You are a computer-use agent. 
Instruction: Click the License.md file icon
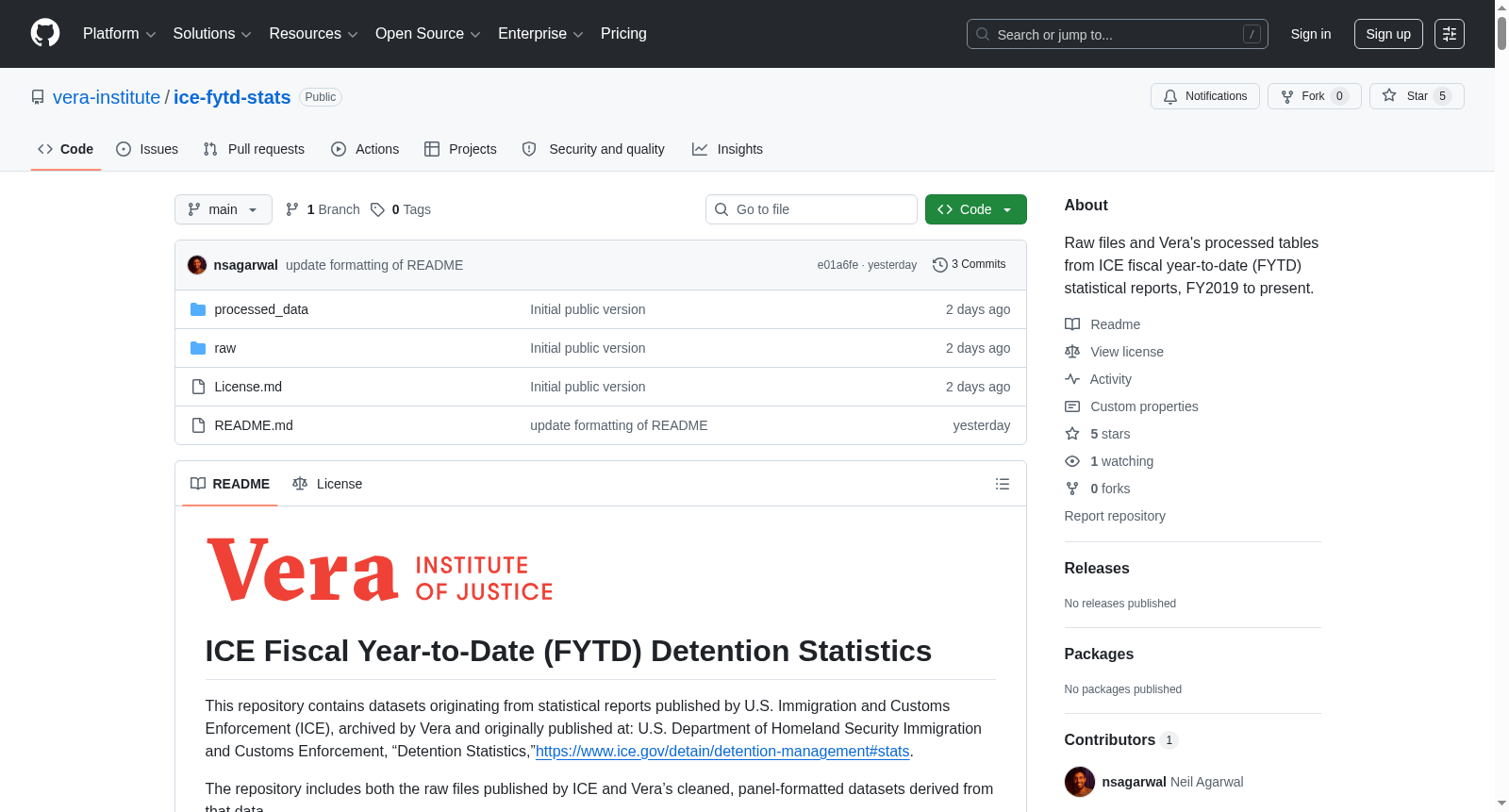198,387
